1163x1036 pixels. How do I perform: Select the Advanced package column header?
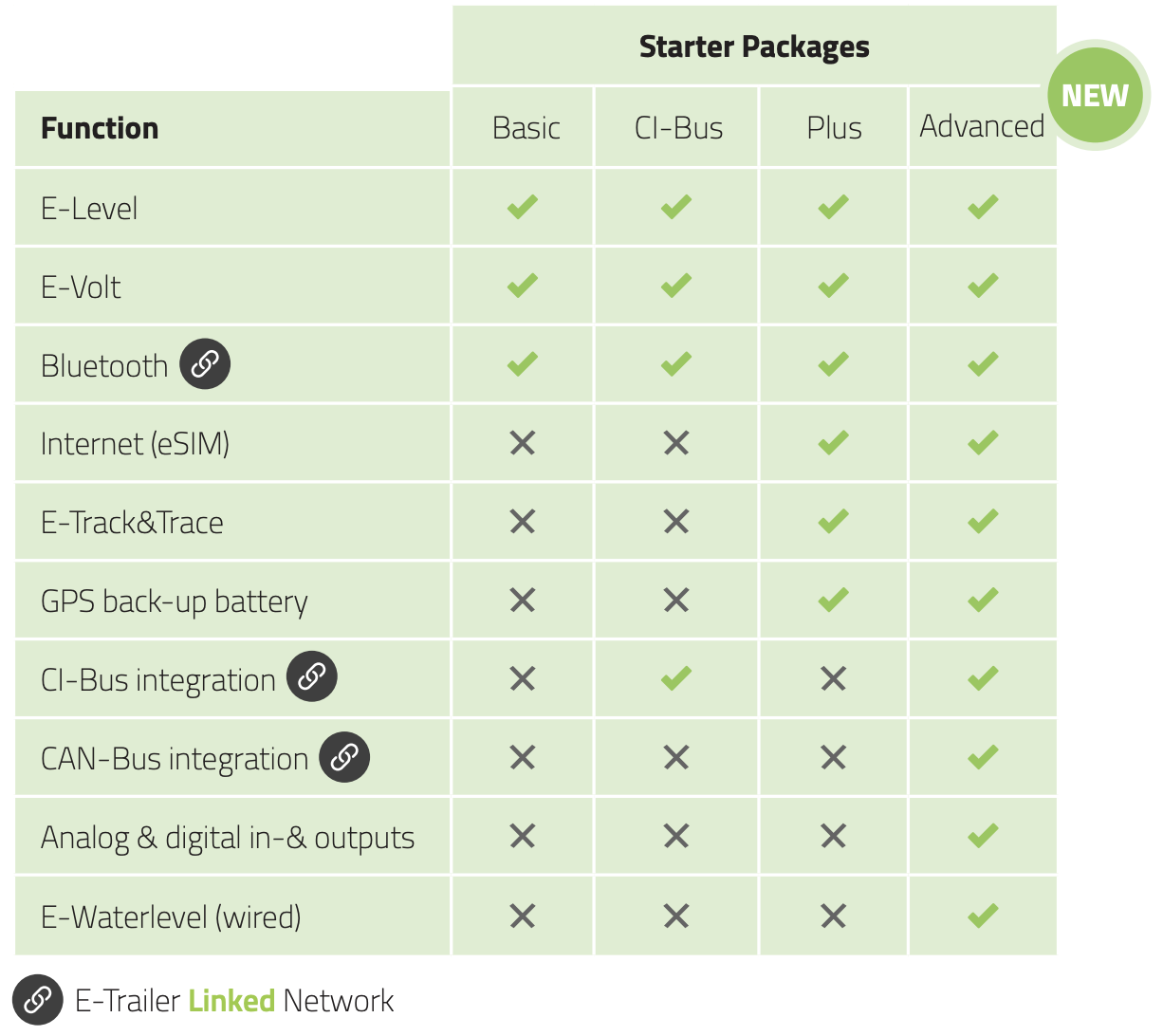click(982, 126)
